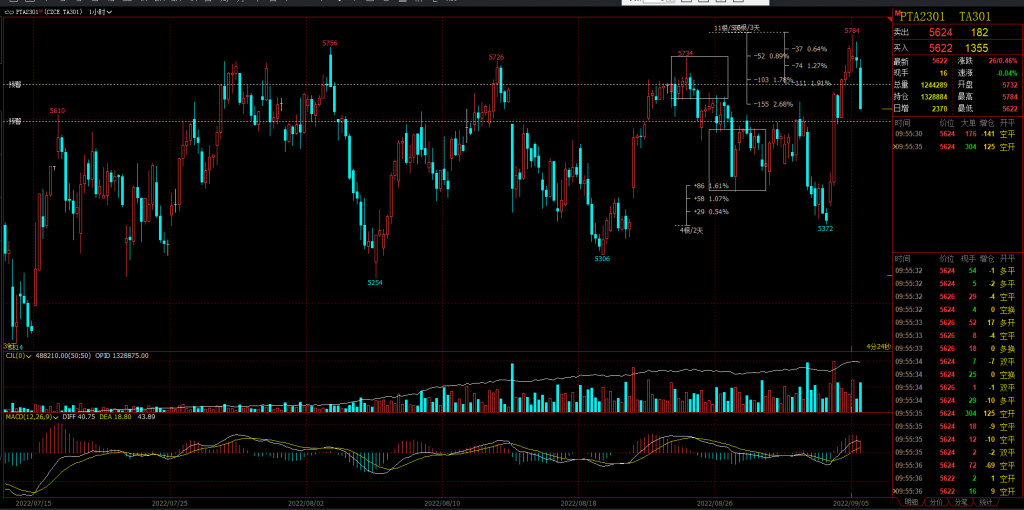Click the 5254 low price label
Viewport: 1024px width, 510px height.
click(x=375, y=283)
